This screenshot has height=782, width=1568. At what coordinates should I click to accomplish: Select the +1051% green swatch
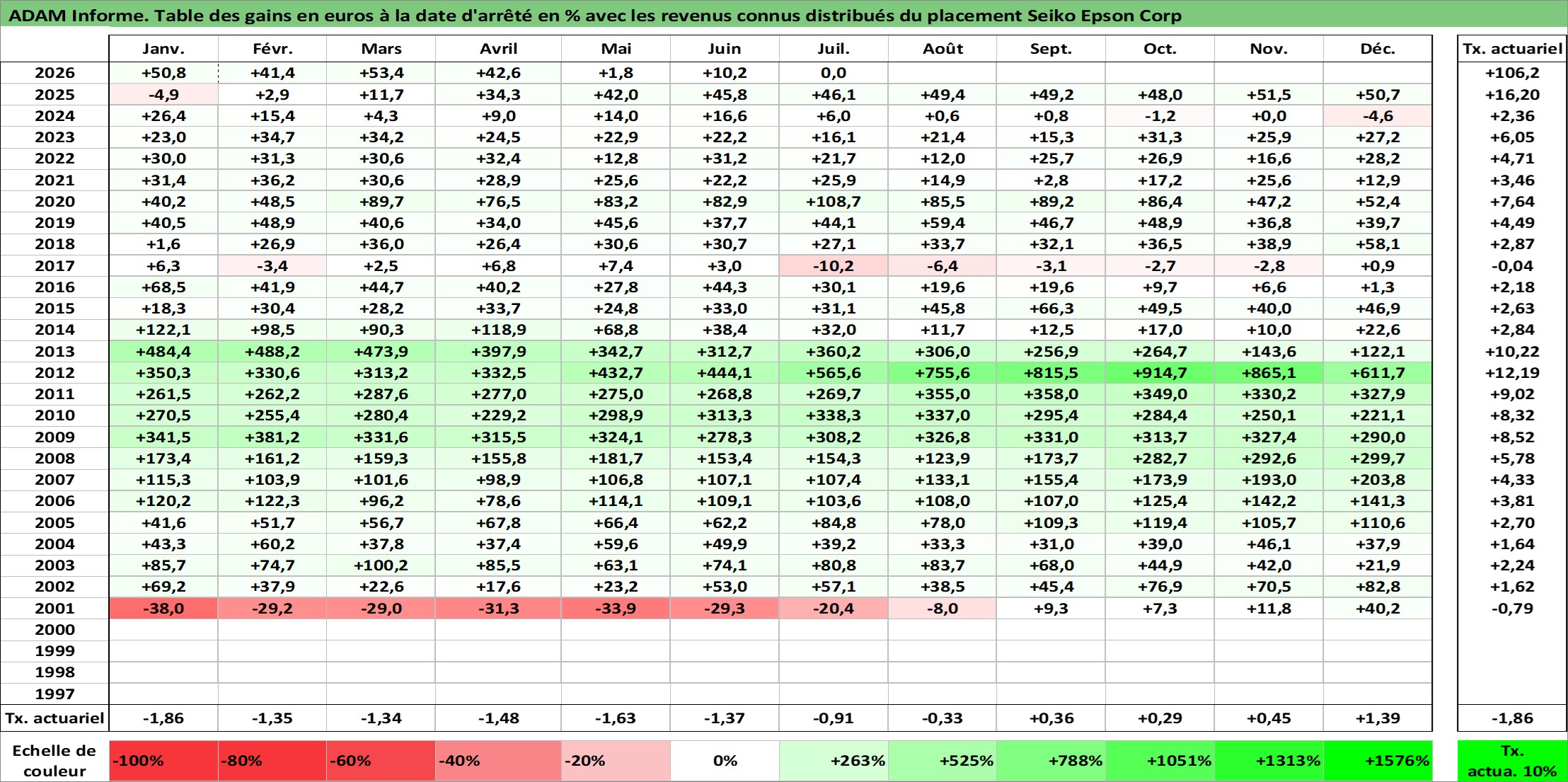1160,761
